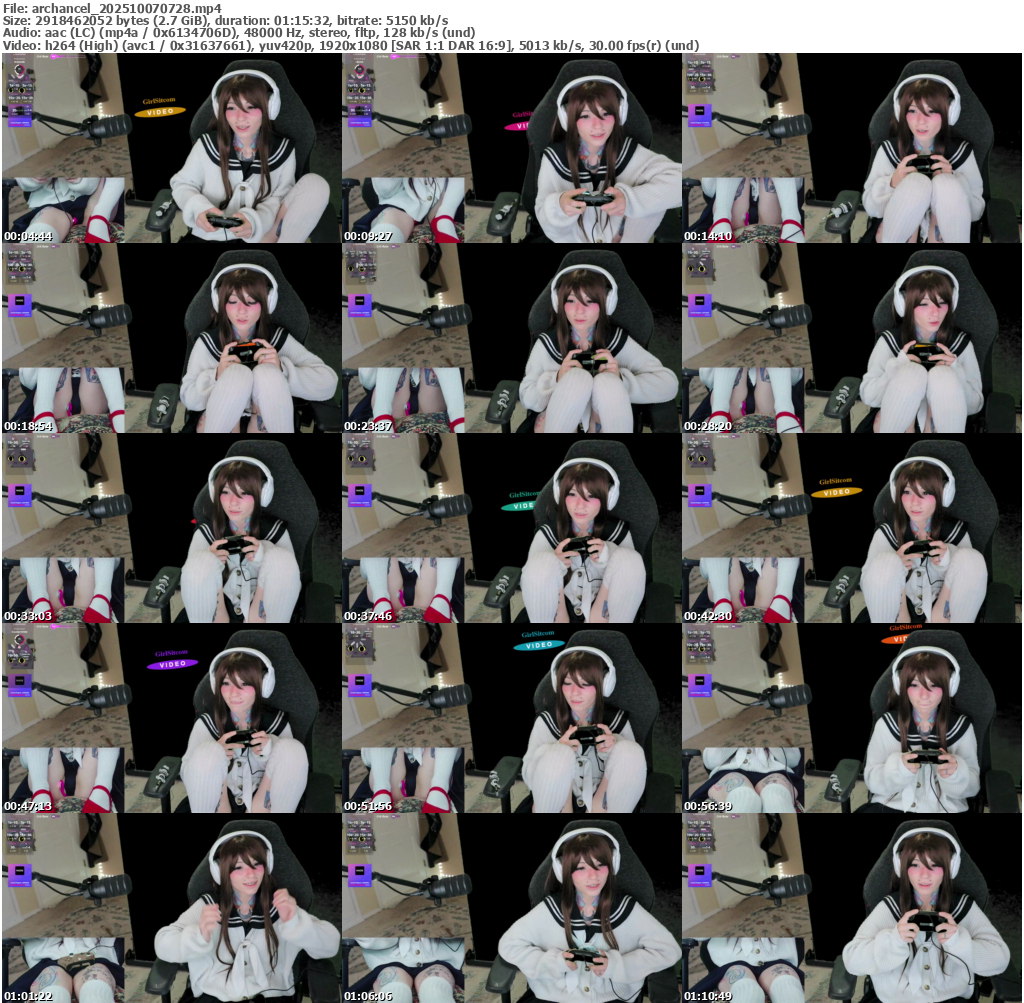Select the thumbnail stamped 00:37:46
Viewport: 1024px width, 1003px height.
pos(511,528)
